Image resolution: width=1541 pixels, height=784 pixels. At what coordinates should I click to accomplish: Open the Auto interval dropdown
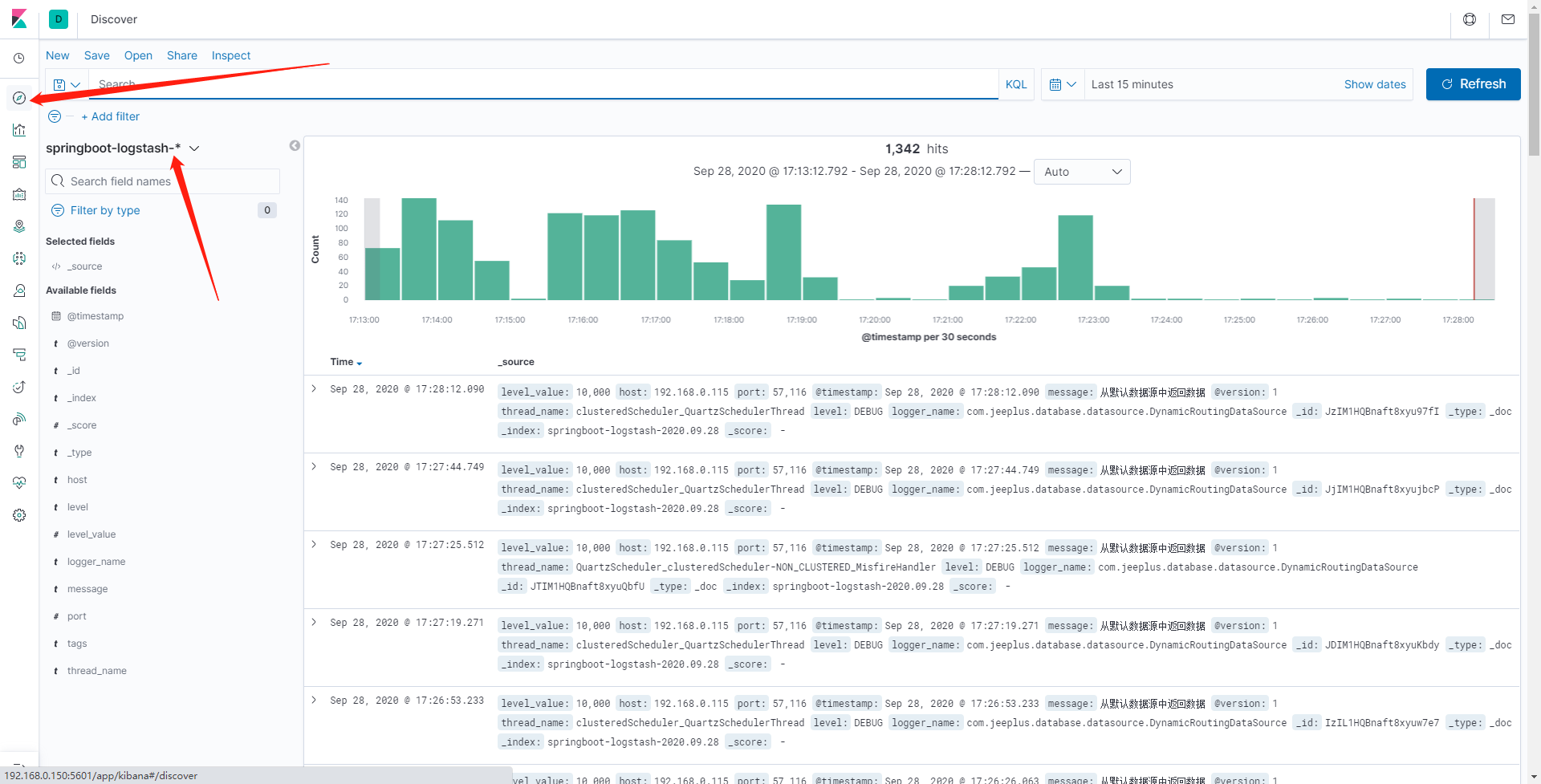click(x=1082, y=172)
